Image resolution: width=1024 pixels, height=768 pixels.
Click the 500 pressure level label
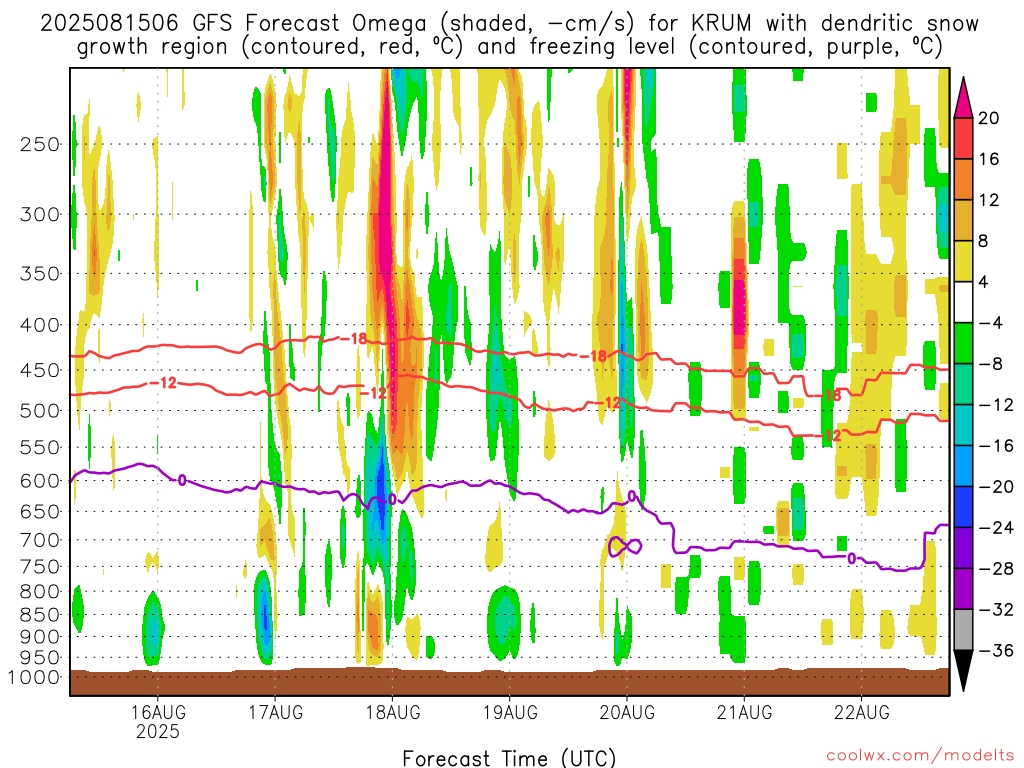(40, 411)
